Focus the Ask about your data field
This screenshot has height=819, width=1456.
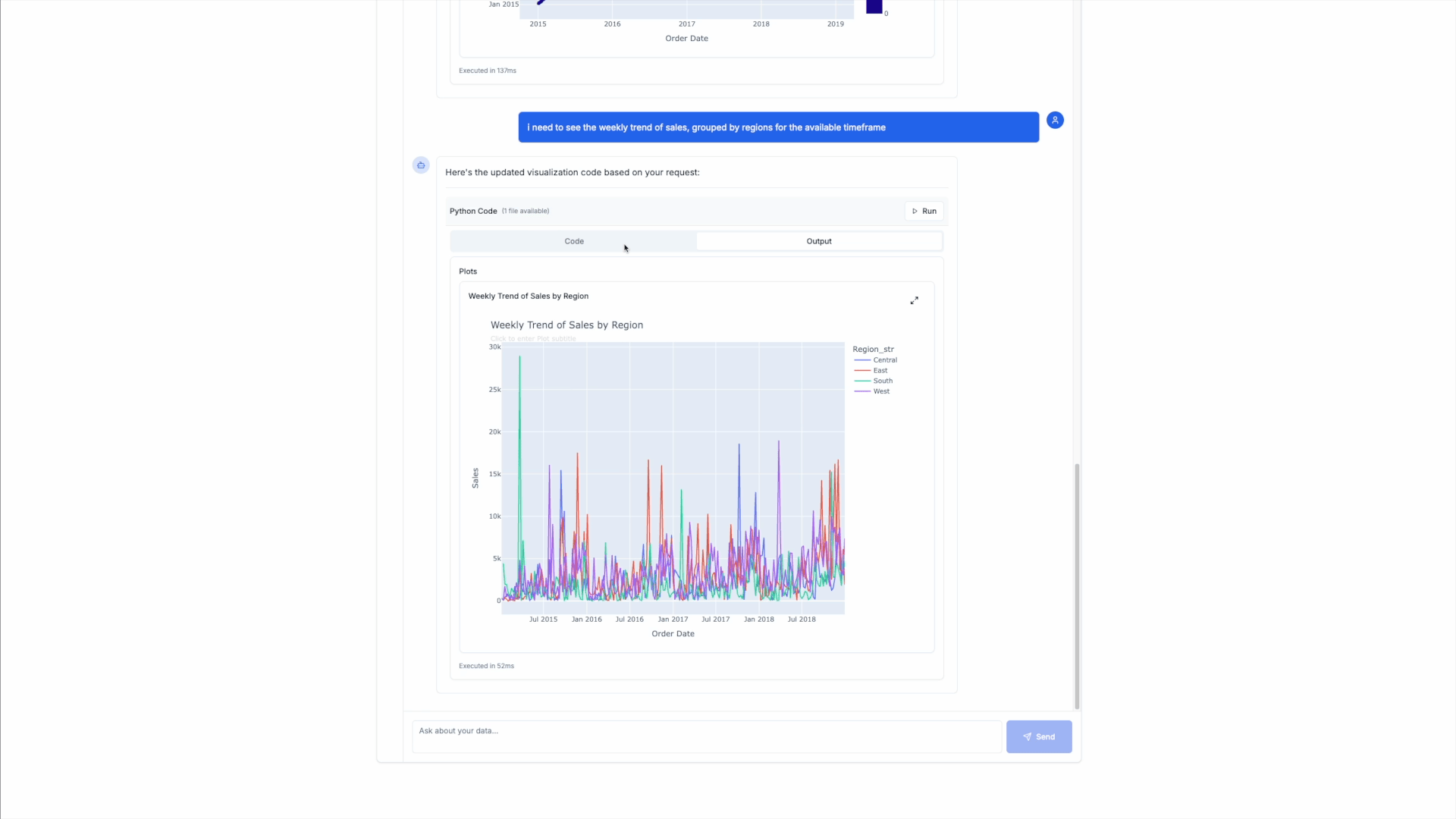coord(705,736)
